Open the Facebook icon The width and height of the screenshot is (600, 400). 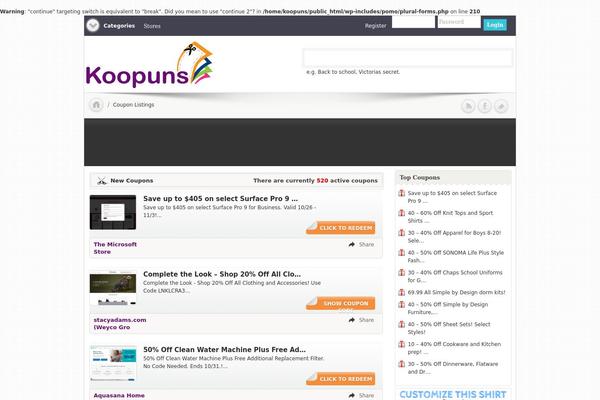pos(484,106)
